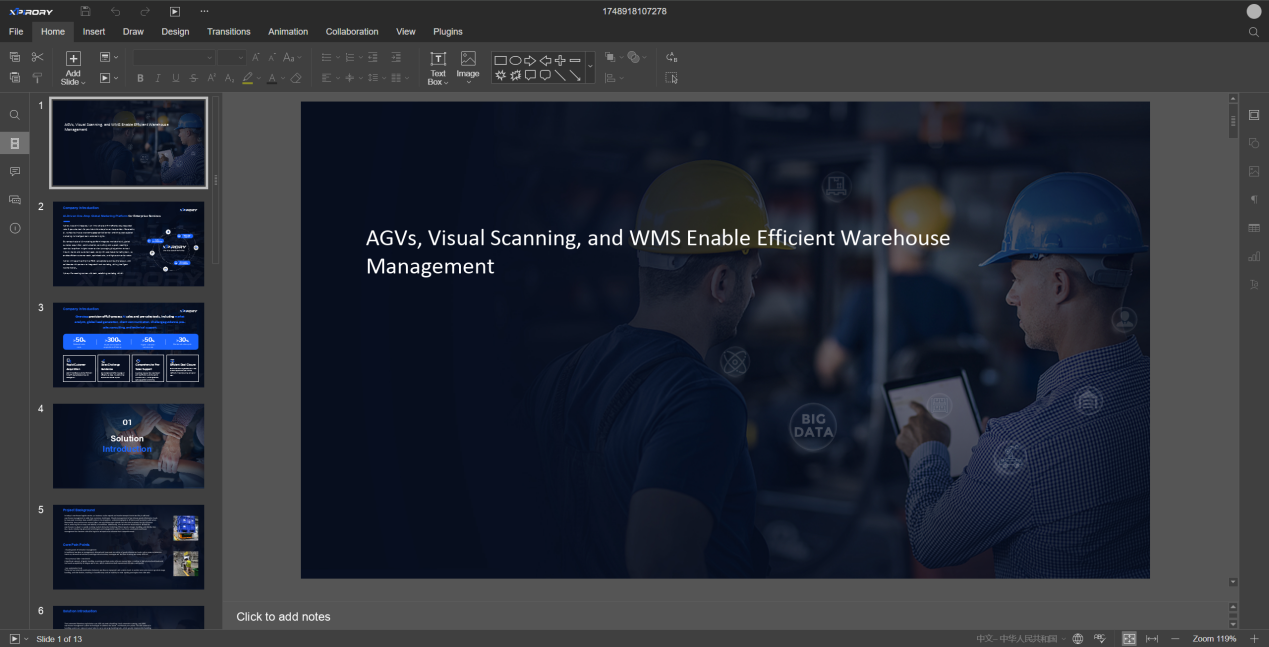The width and height of the screenshot is (1269, 647).
Task: Click the Save icon in title bar
Action: coord(85,11)
